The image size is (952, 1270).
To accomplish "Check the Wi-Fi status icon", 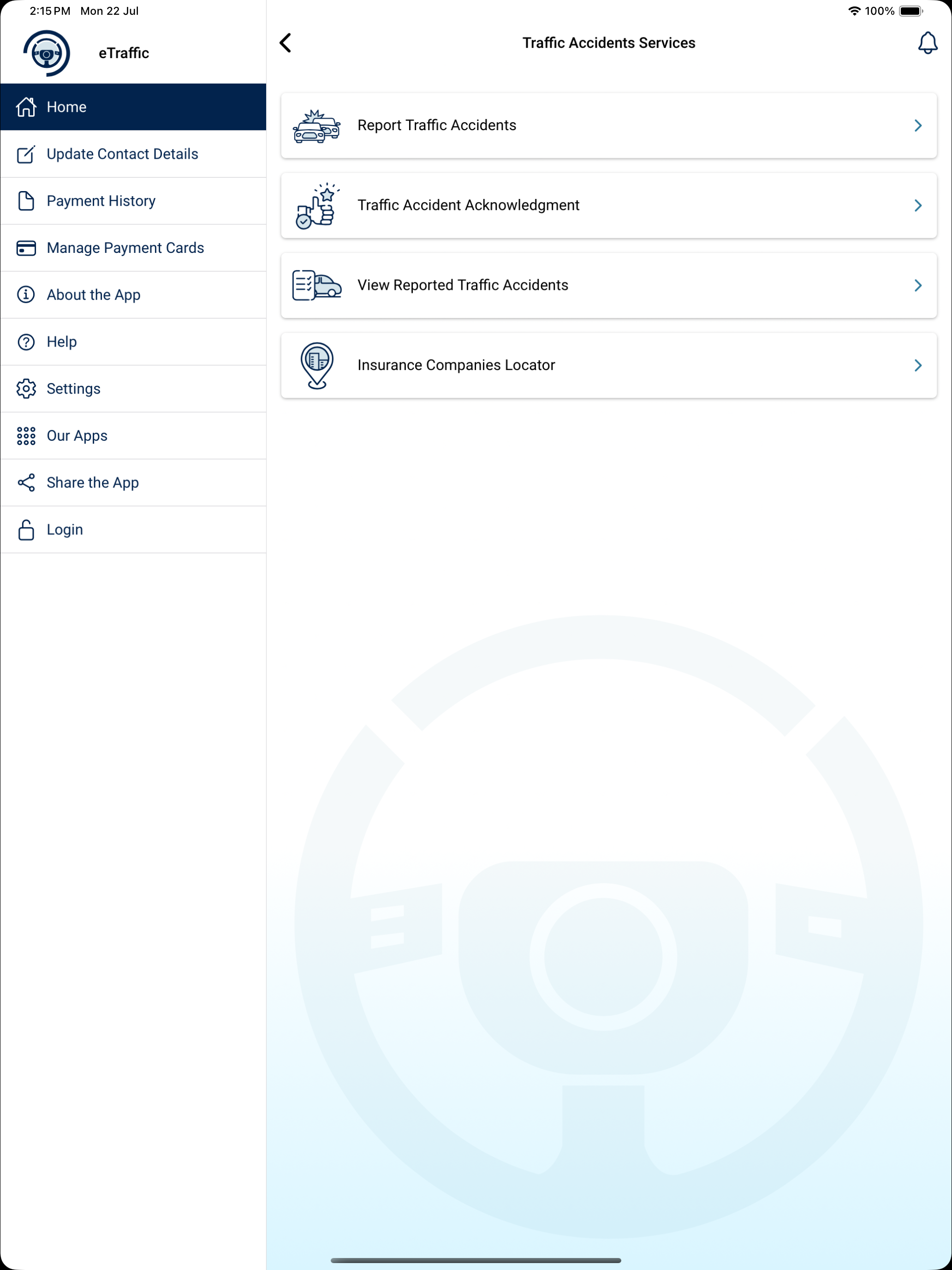I will [854, 11].
